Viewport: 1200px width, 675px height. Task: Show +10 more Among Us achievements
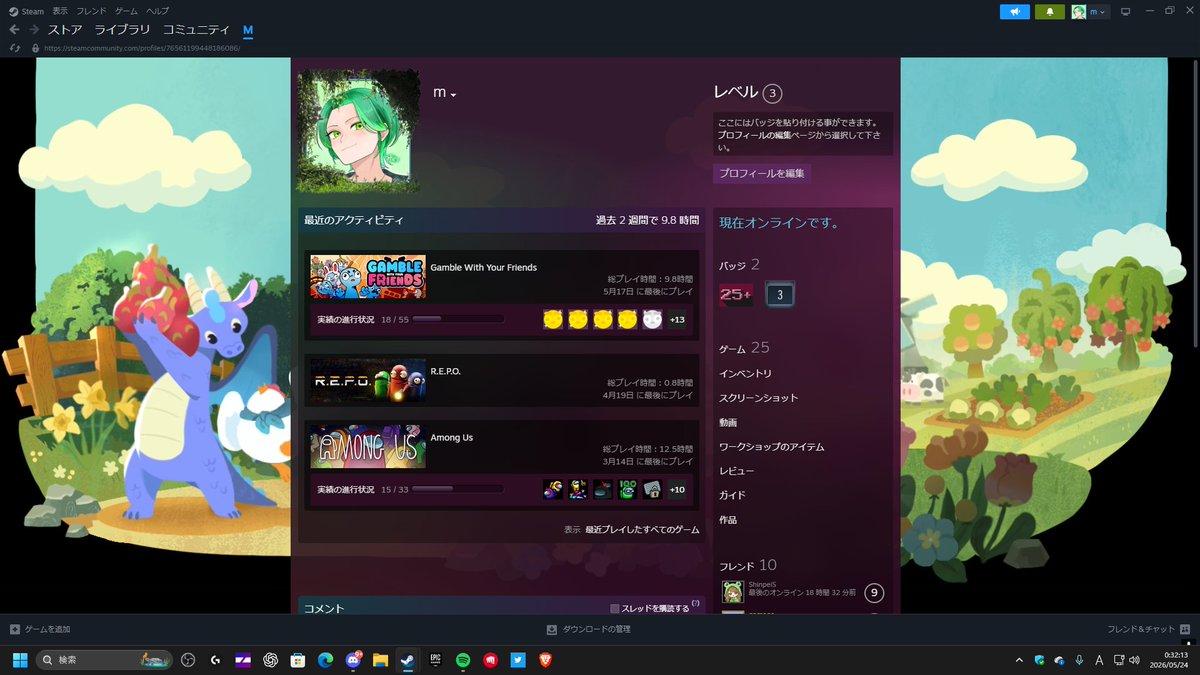677,489
